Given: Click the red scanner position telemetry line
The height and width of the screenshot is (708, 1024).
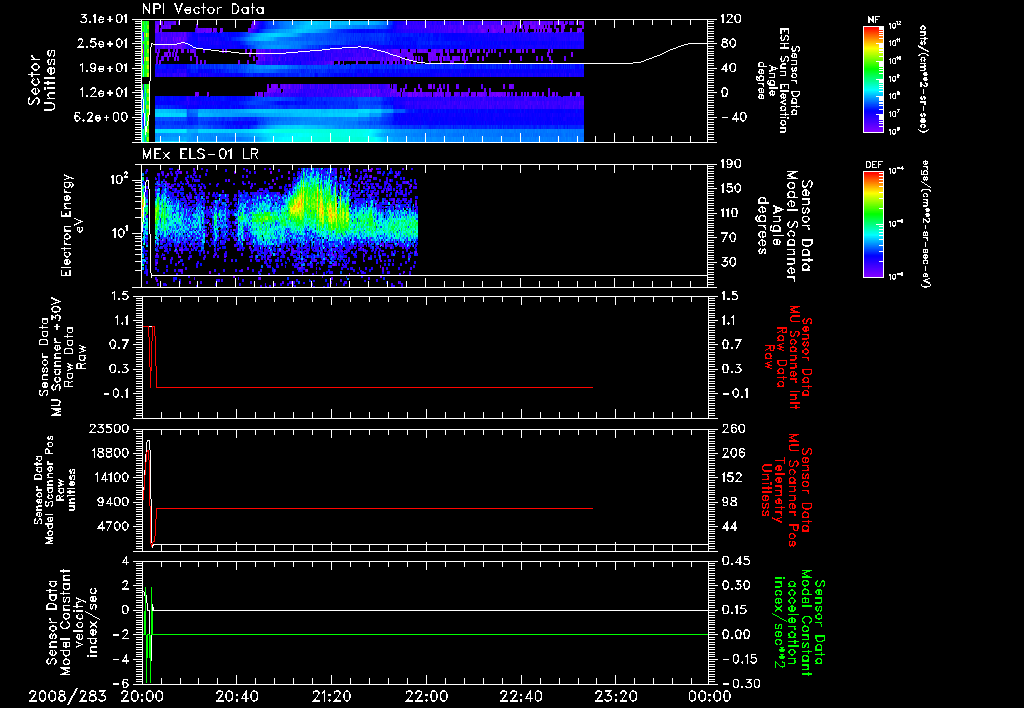Looking at the screenshot, I should point(372,508).
